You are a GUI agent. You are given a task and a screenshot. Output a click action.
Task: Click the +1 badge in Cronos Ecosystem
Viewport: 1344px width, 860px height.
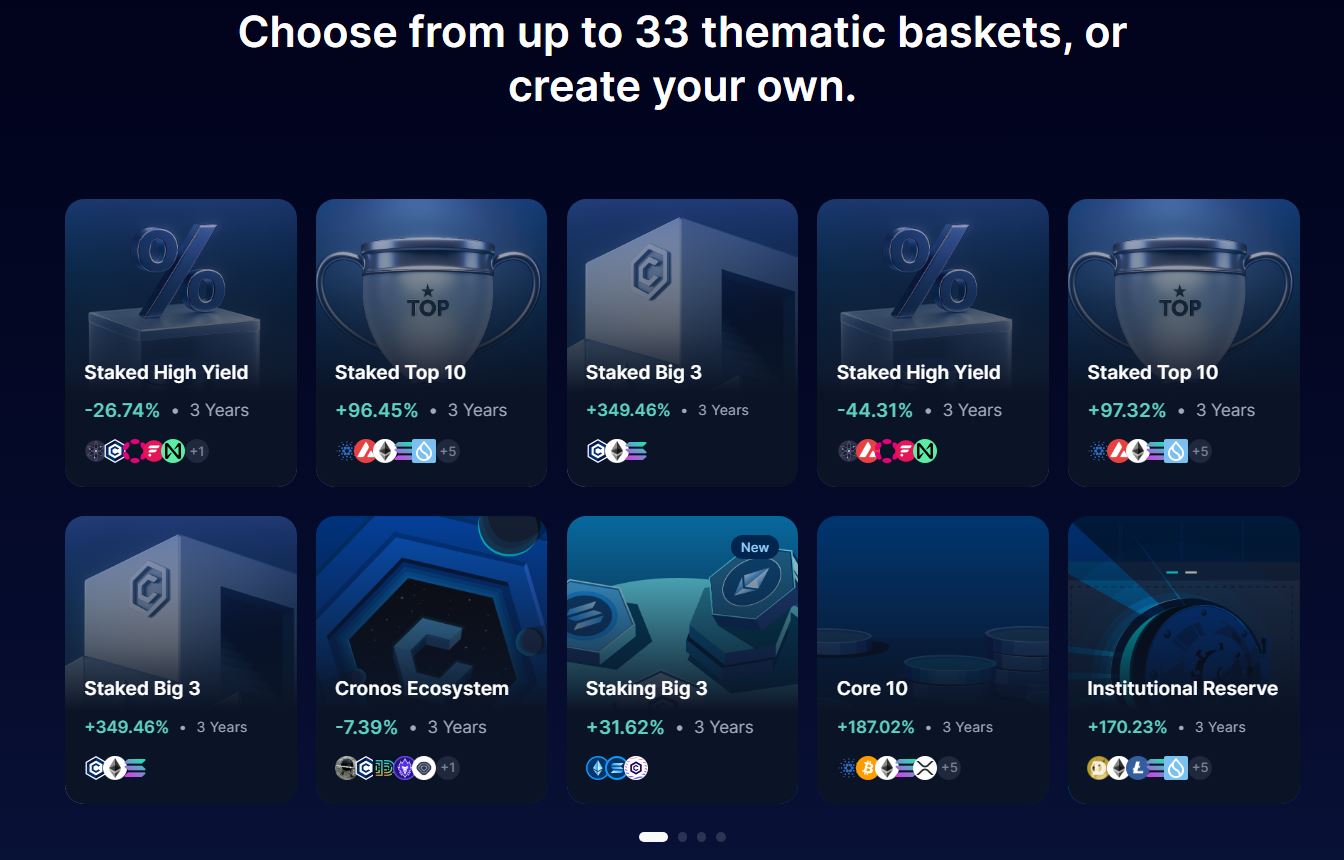[448, 768]
